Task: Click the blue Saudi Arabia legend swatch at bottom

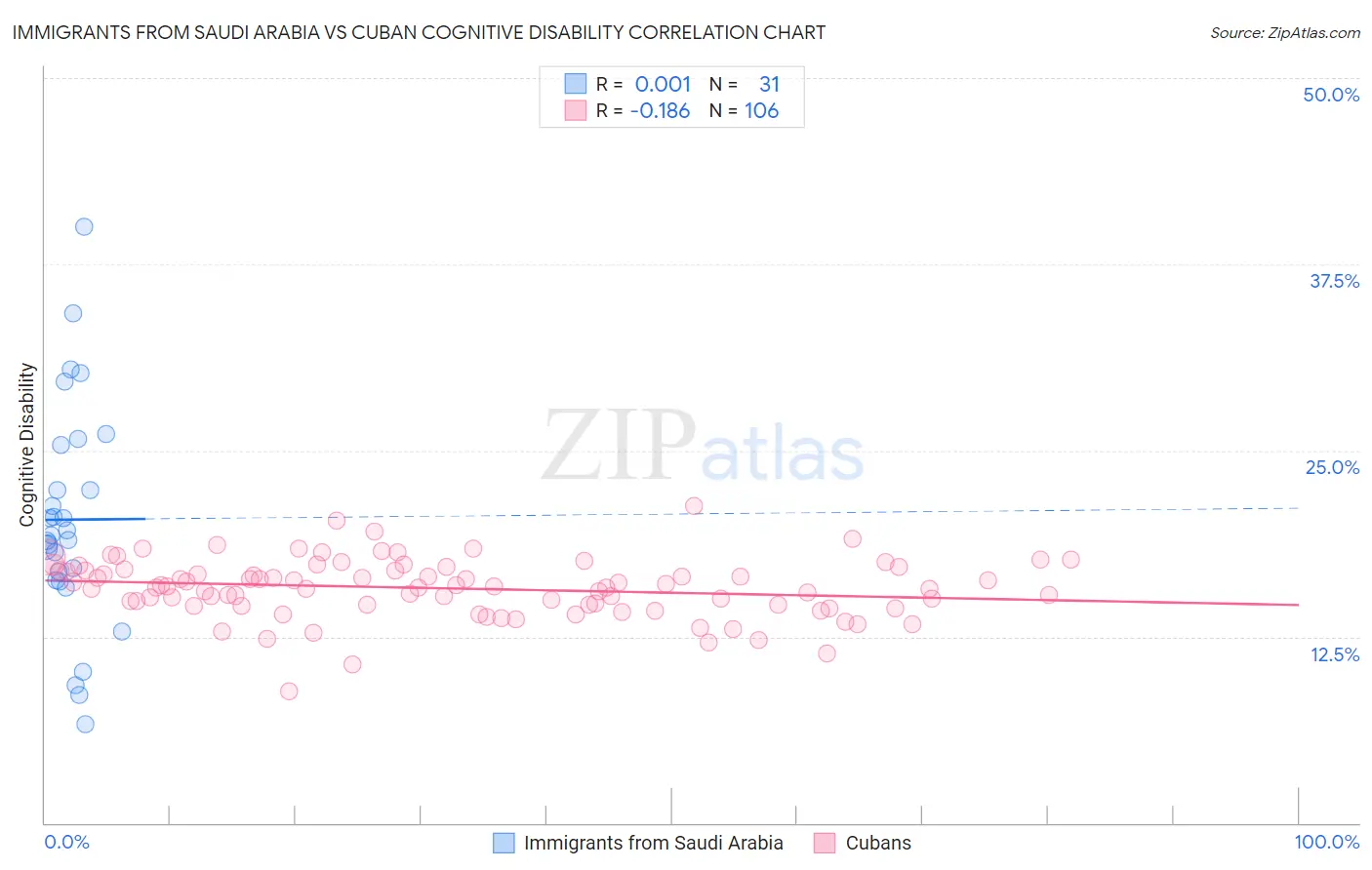Action: [x=504, y=843]
